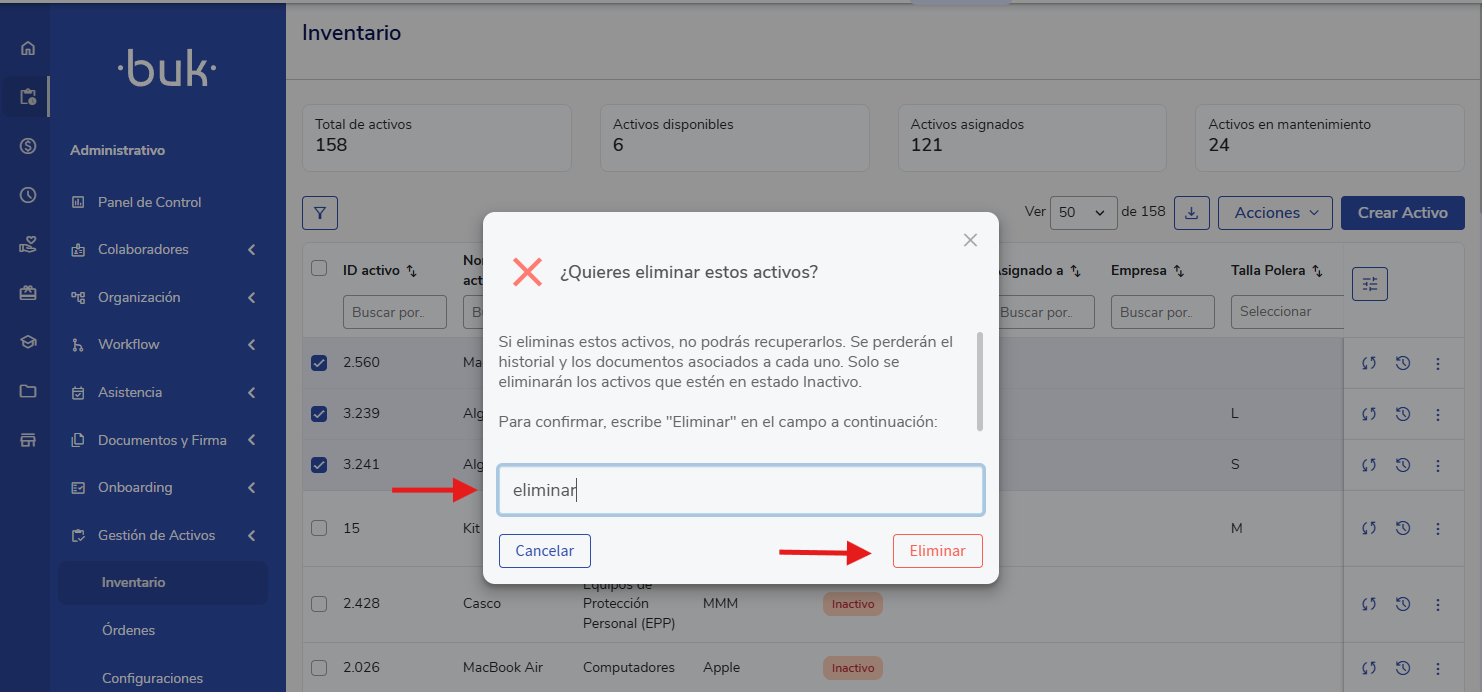
Task: Toggle the select-all header checkbox
Action: 319,268
